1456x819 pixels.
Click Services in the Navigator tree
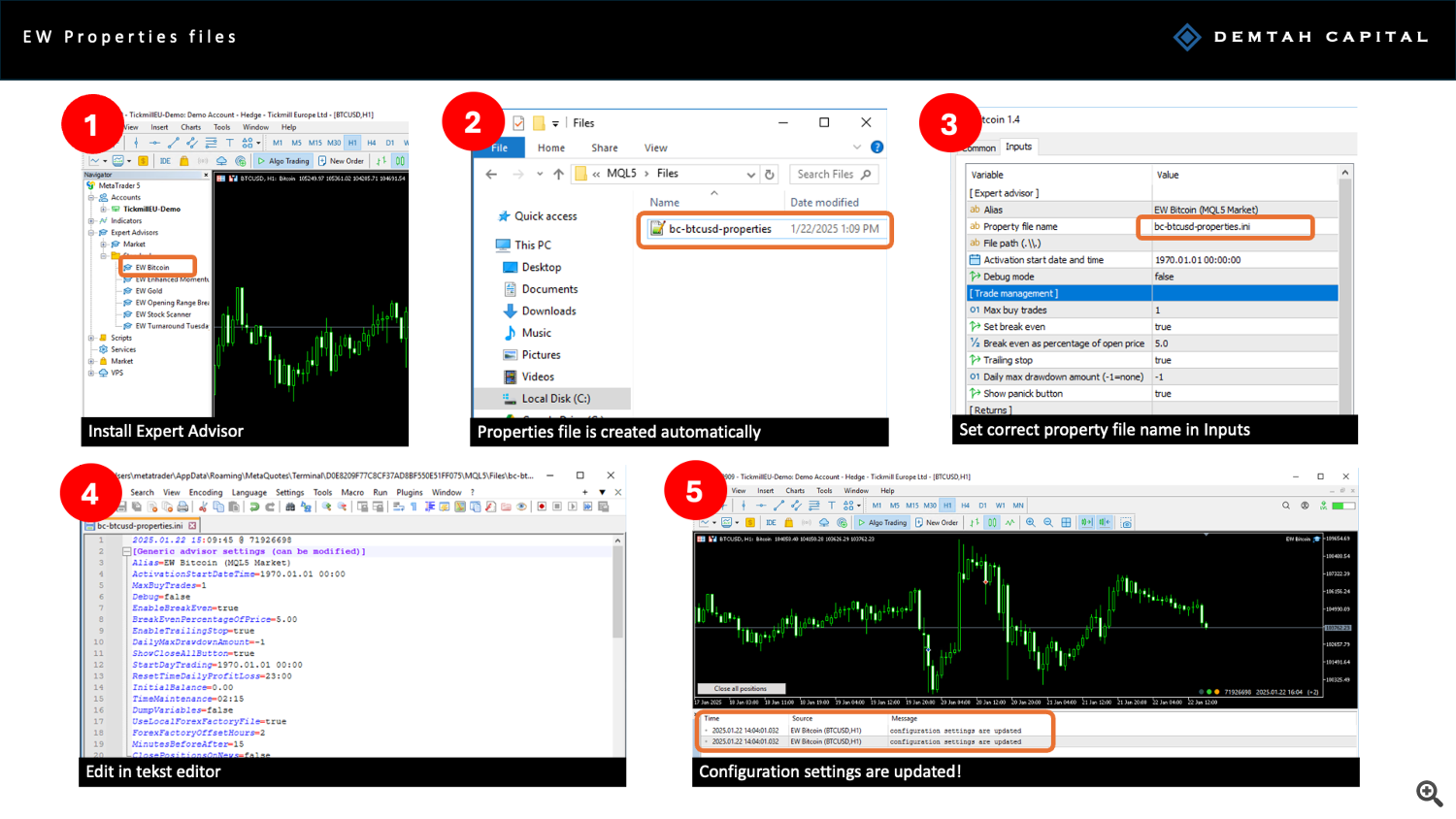[x=122, y=349]
